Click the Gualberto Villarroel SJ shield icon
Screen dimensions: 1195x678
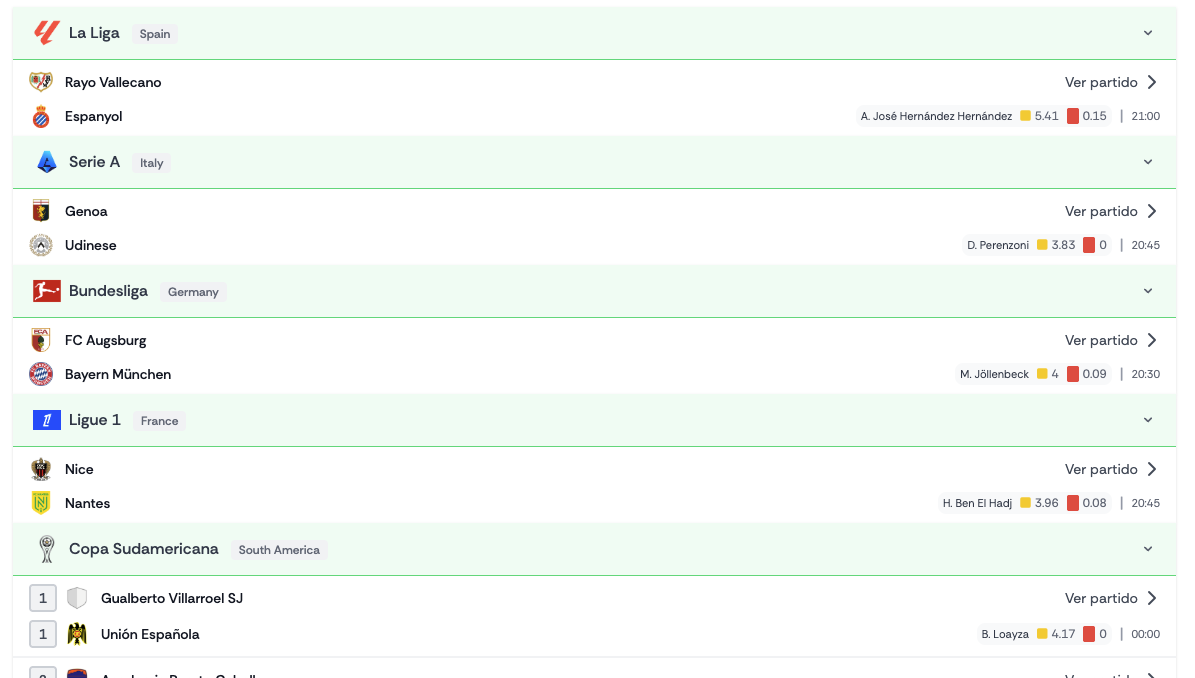(x=77, y=598)
